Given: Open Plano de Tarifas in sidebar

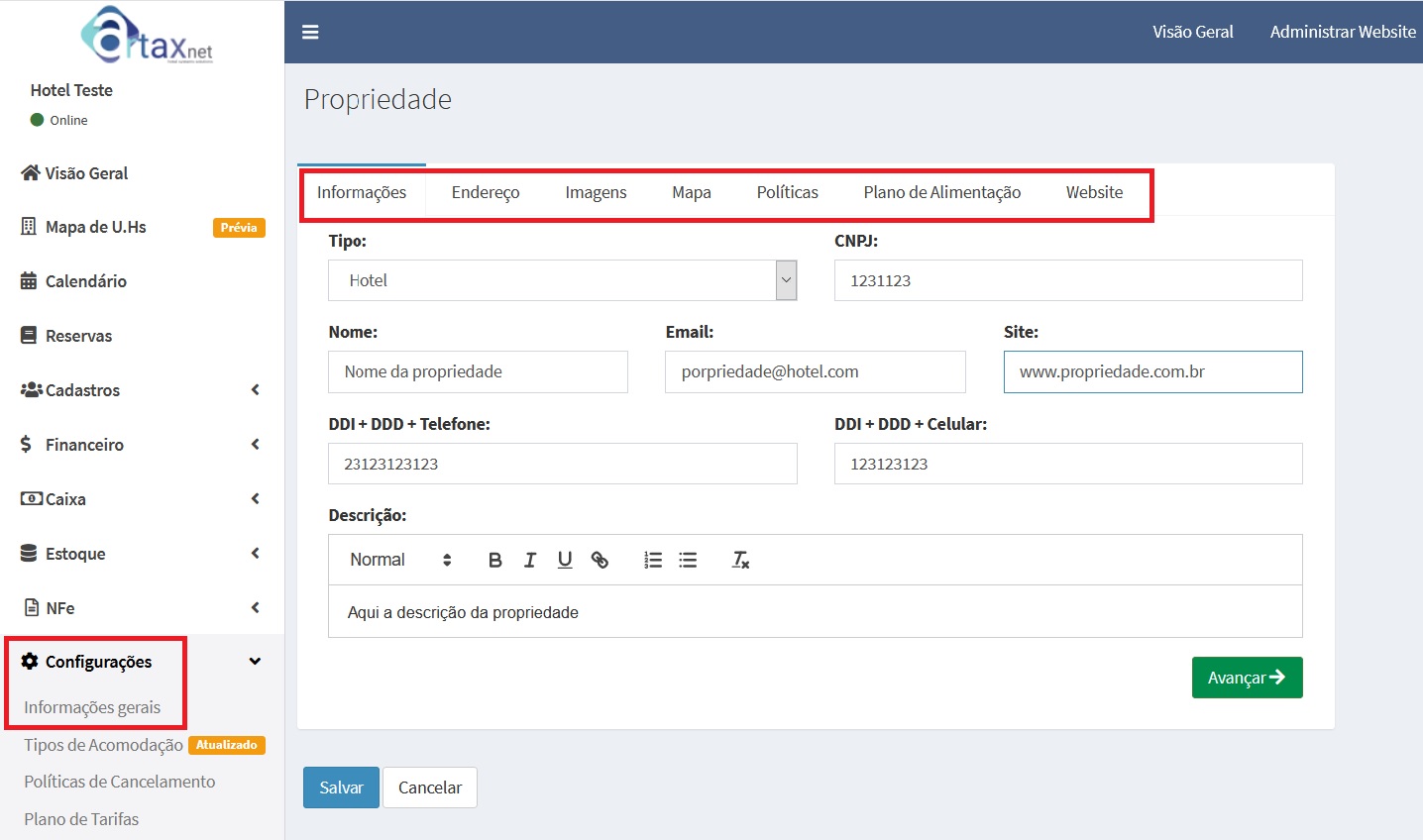Looking at the screenshot, I should [81, 819].
